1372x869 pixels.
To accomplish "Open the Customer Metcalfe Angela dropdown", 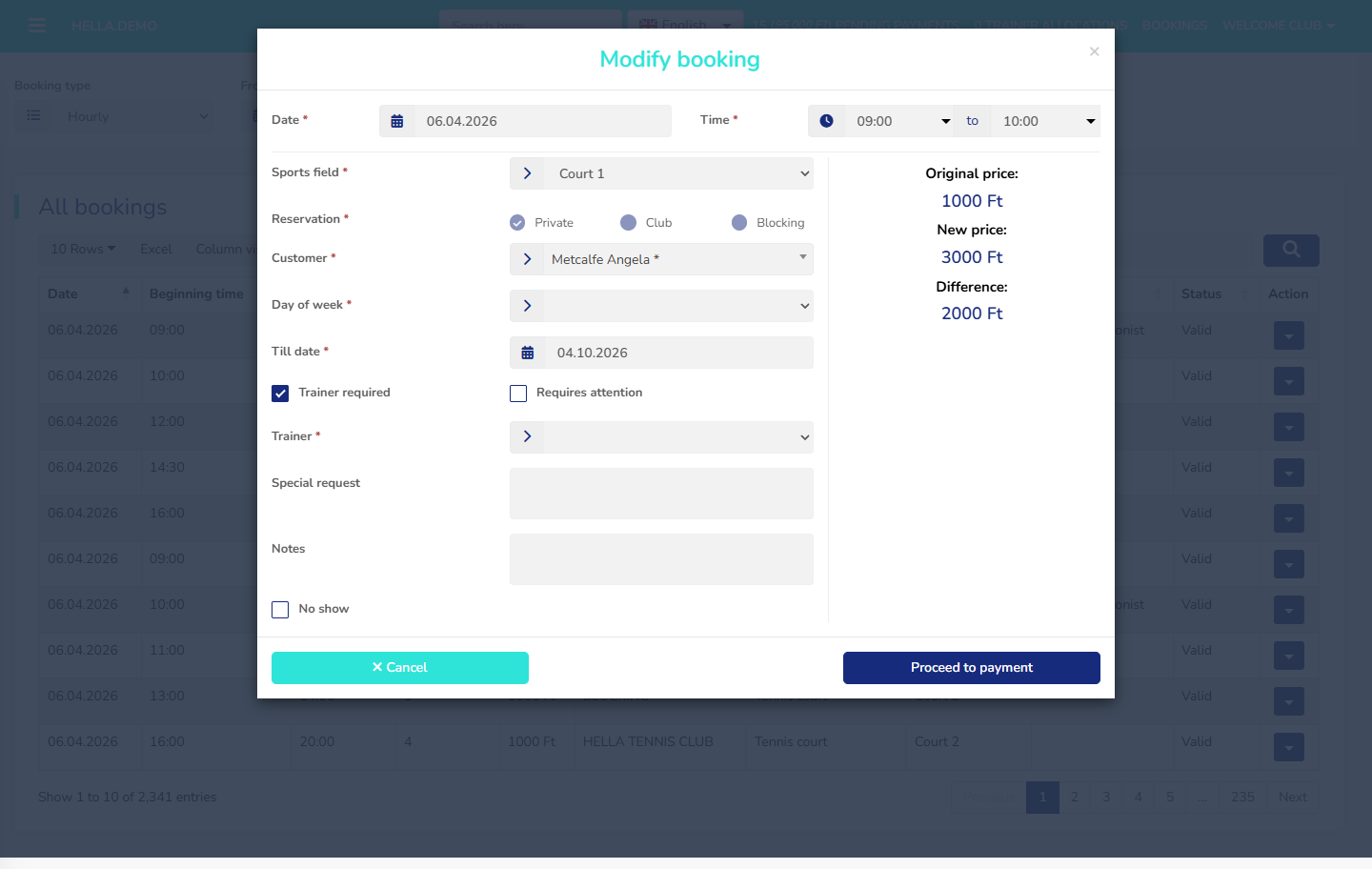I will point(678,259).
